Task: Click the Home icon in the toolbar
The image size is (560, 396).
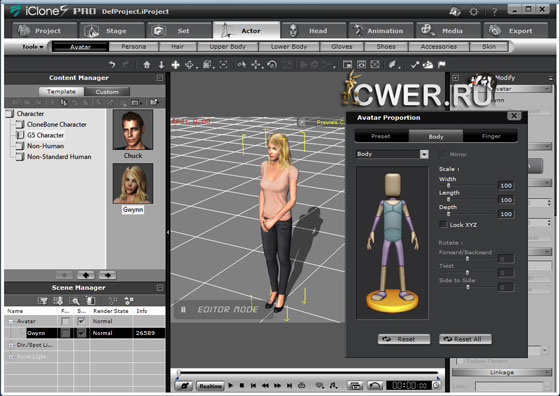Action: [147, 65]
